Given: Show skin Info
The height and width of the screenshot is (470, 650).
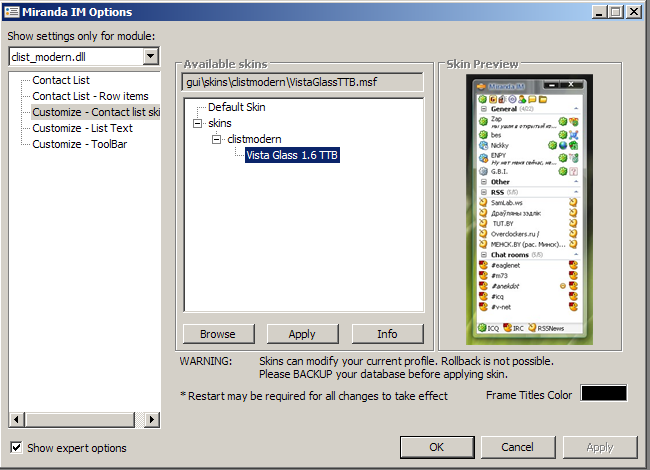Looking at the screenshot, I should click(387, 334).
